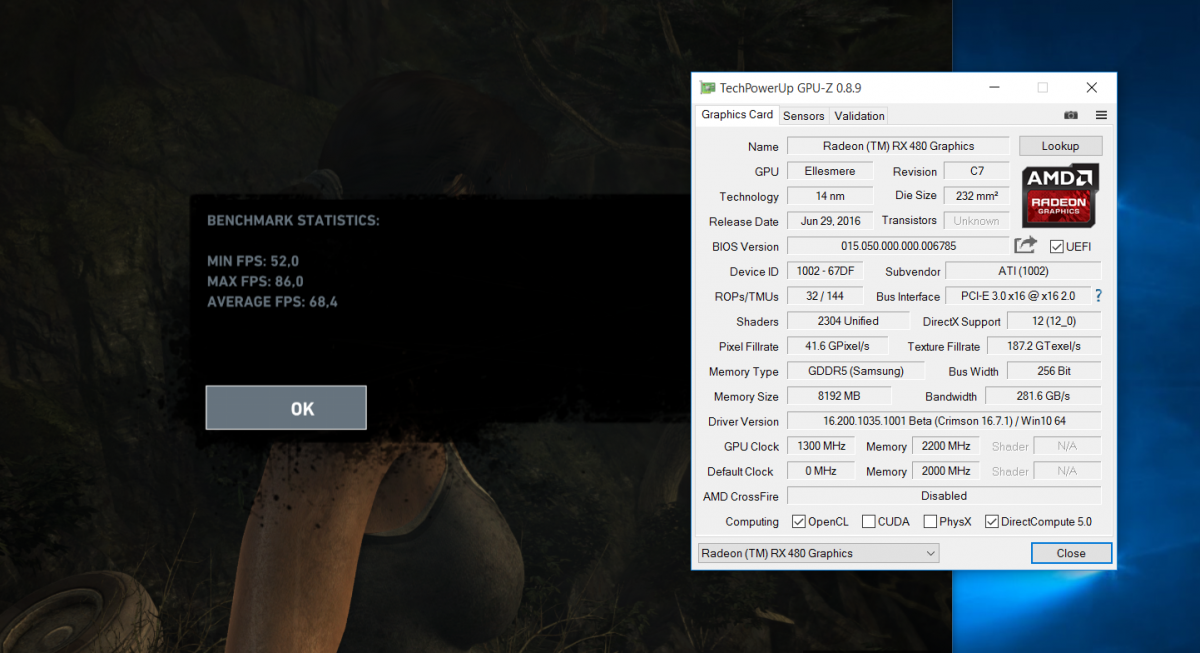Screen dimensions: 1200x653
Task: Click the Transistors value Unknown
Action: 976,221
